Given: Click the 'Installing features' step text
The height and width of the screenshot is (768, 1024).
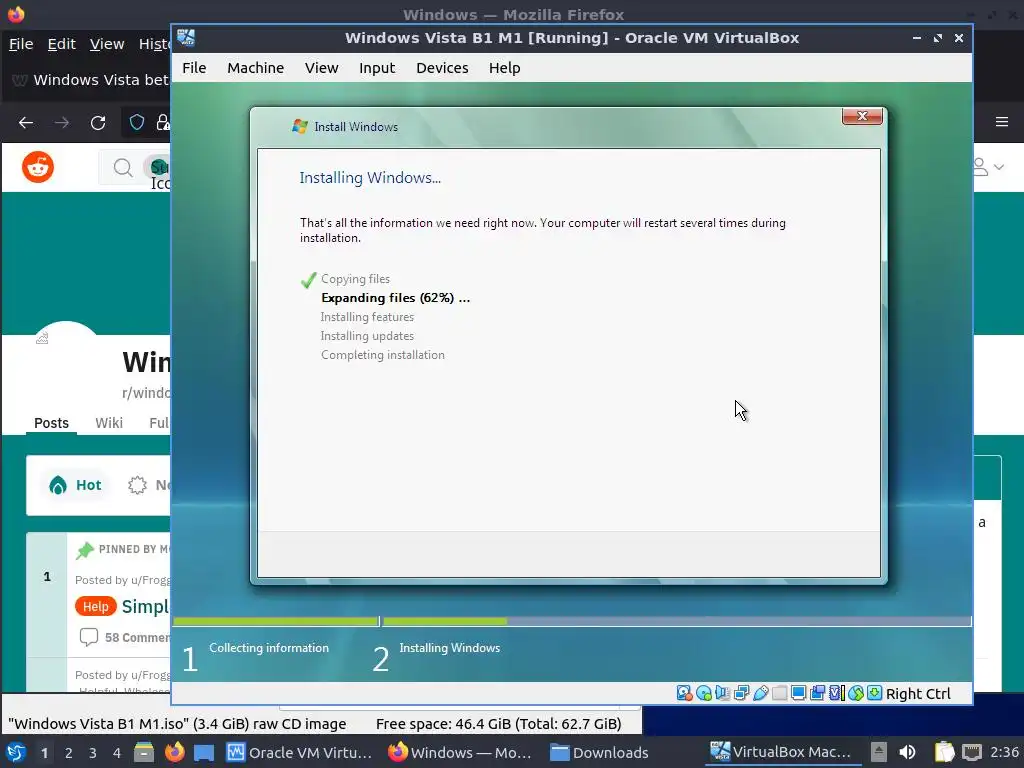Looking at the screenshot, I should coord(367,317).
